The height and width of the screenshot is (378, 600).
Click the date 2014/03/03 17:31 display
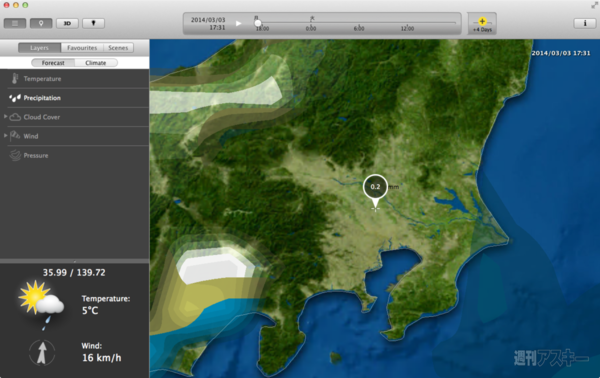pos(208,23)
